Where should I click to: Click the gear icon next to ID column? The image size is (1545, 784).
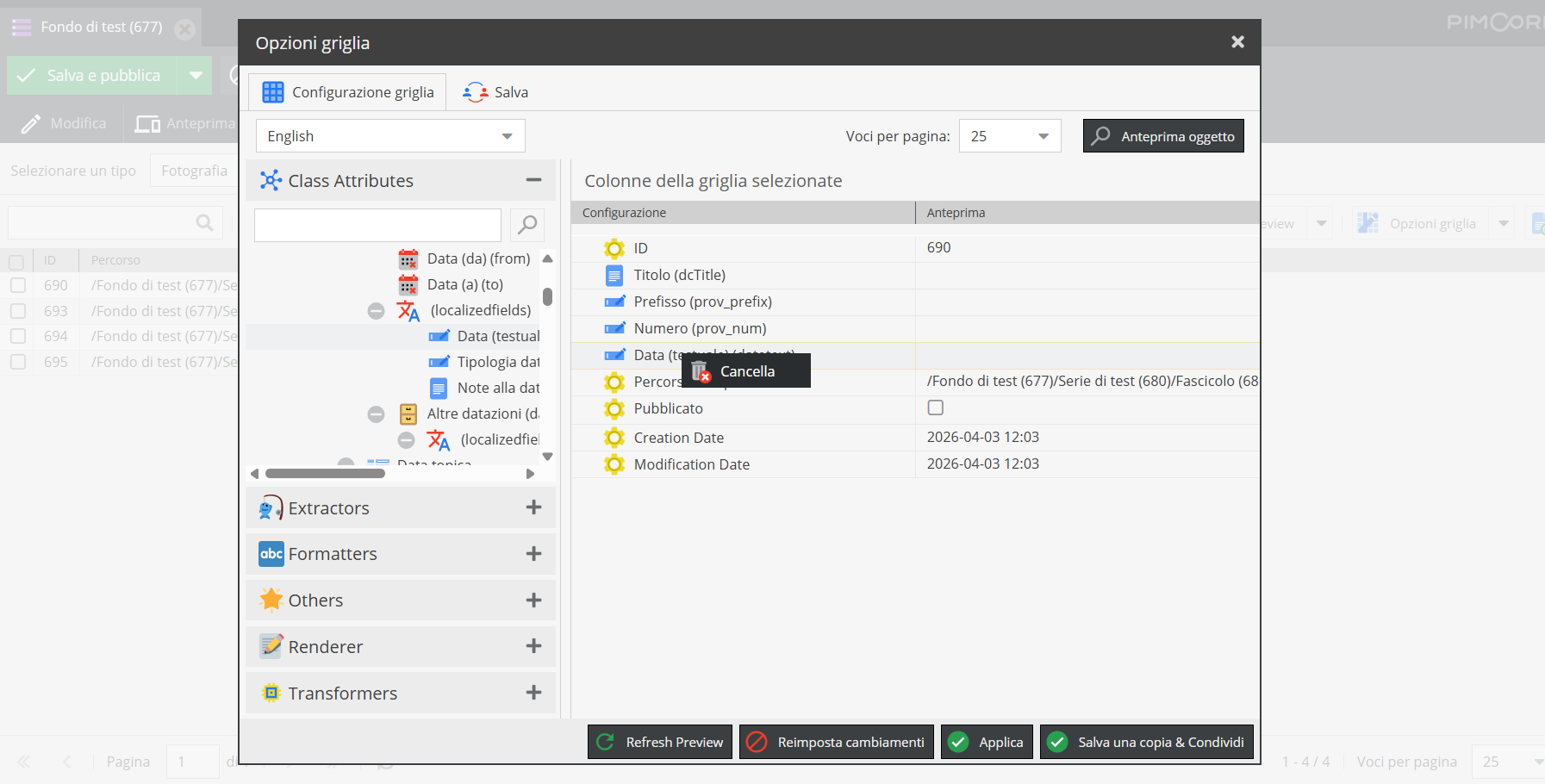pos(614,249)
